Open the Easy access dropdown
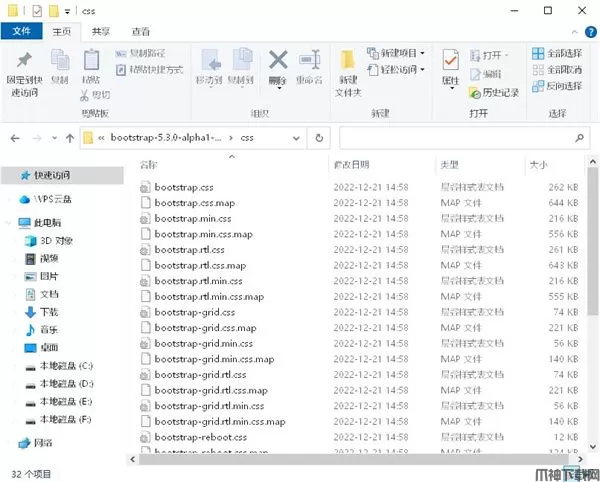This screenshot has height=482, width=600. click(x=396, y=70)
